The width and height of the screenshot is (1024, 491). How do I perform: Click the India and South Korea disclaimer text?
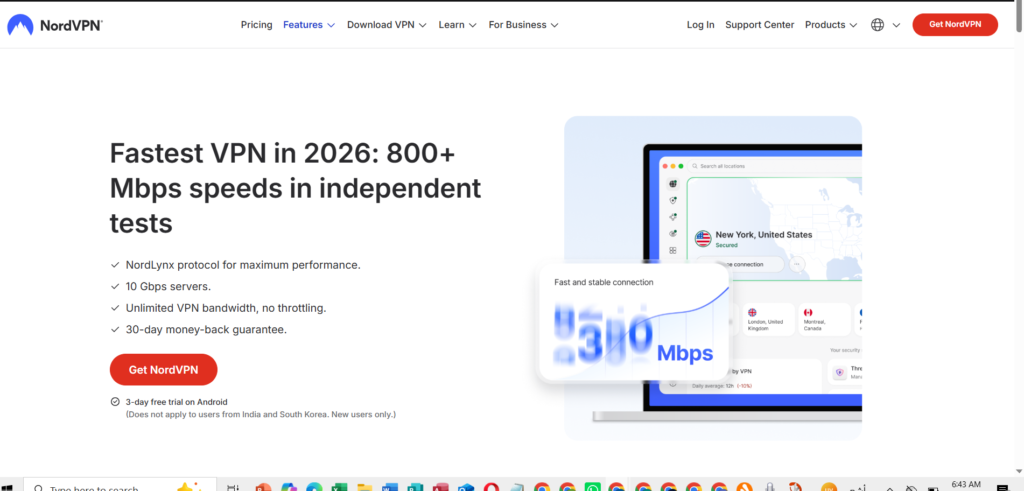coord(261,414)
